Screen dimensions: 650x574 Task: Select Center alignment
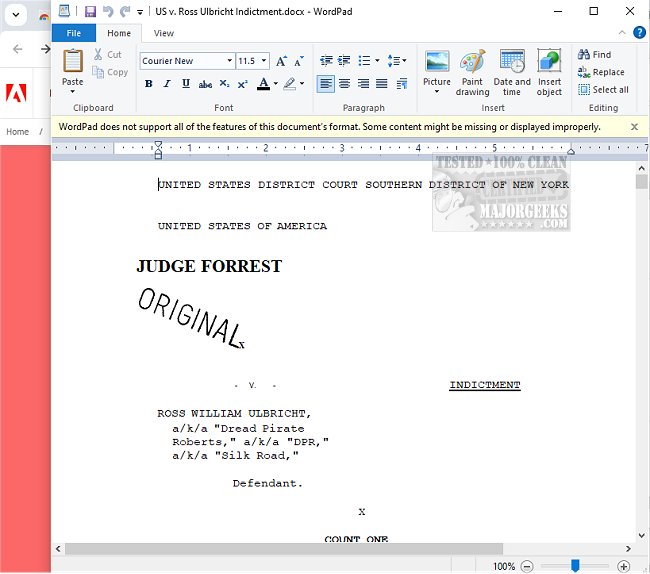pyautogui.click(x=344, y=84)
